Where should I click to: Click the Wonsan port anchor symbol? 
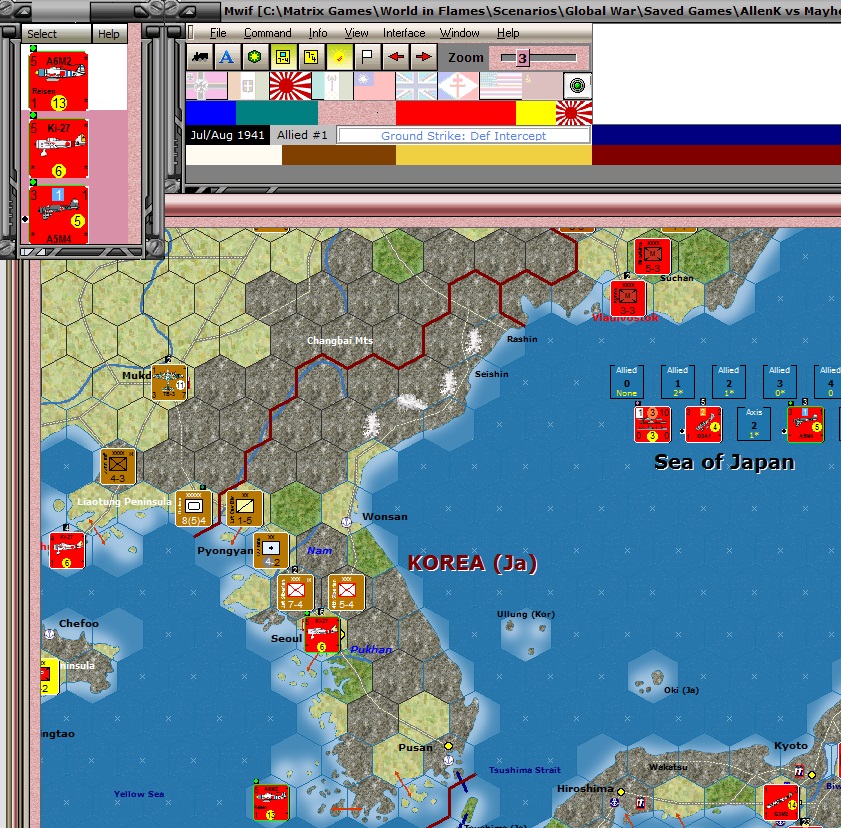click(x=346, y=522)
